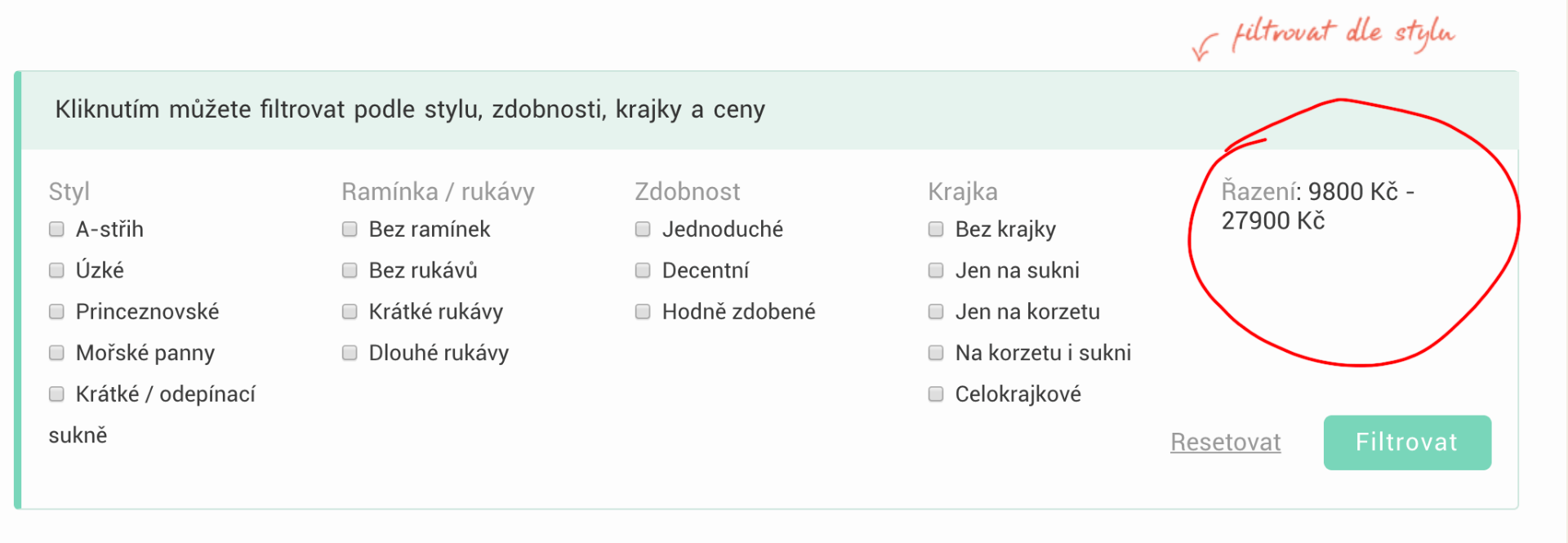1568x543 pixels.
Task: Check the Celokrajkové lace checkbox
Action: [936, 394]
